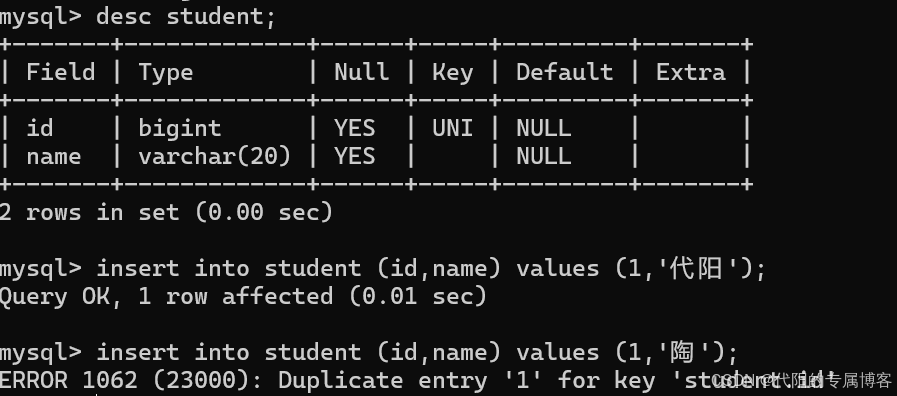Click NULL default in the name row
Image resolution: width=897 pixels, height=396 pixels.
pyautogui.click(x=543, y=156)
